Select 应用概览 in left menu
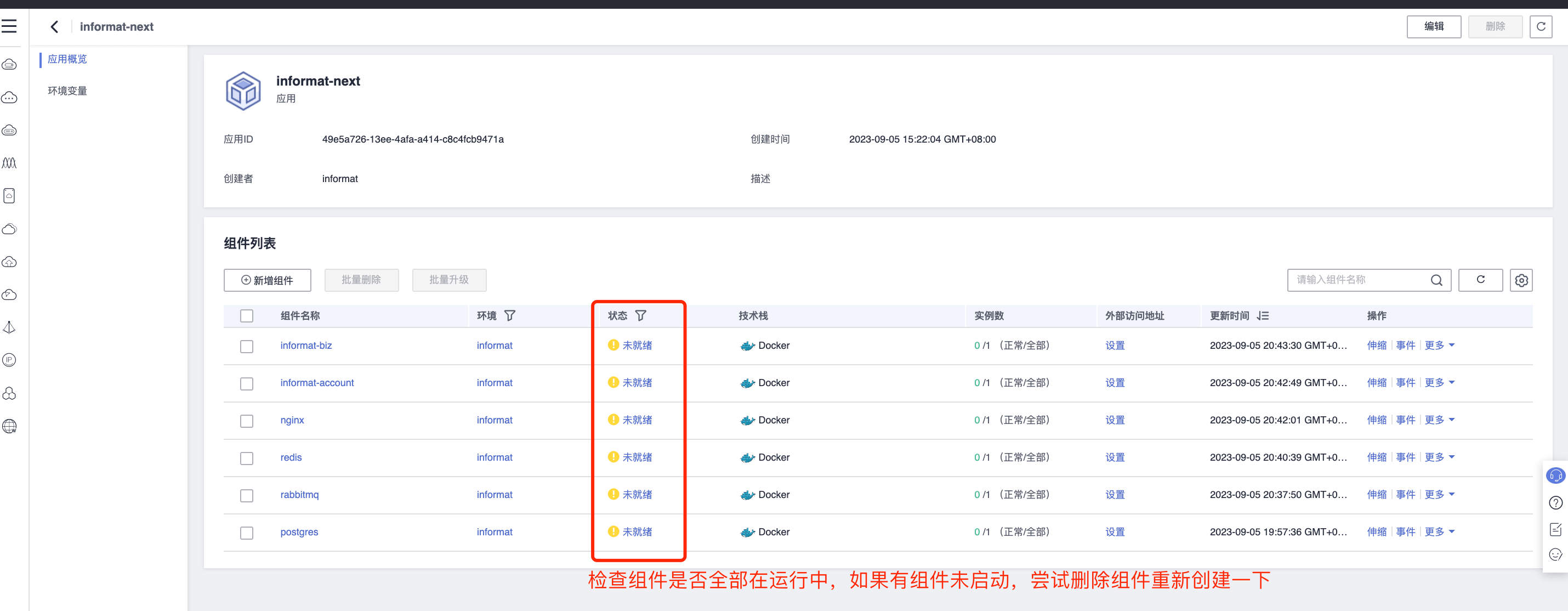Viewport: 1568px width, 611px height. [67, 59]
